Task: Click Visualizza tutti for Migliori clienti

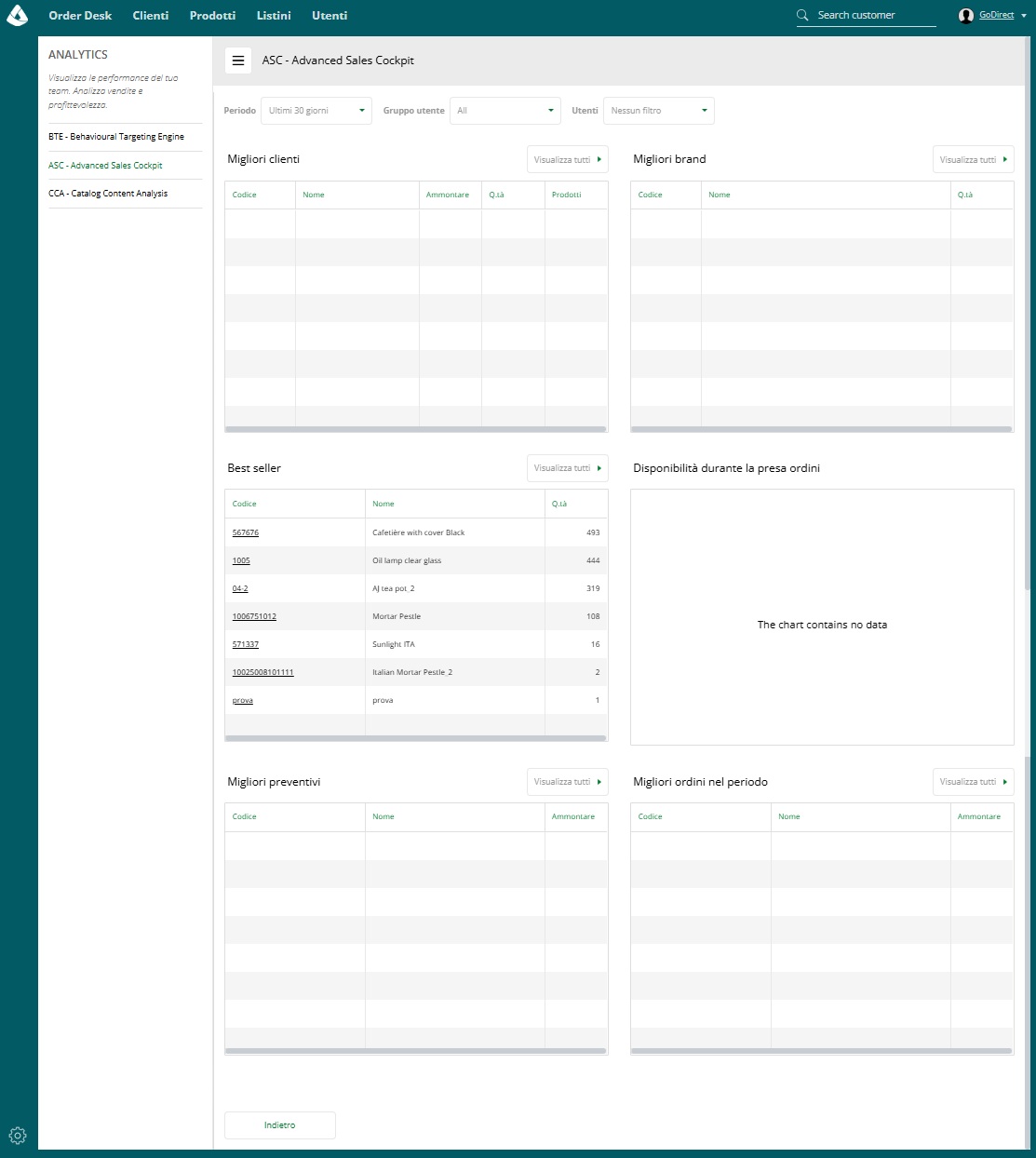Action: tap(568, 159)
